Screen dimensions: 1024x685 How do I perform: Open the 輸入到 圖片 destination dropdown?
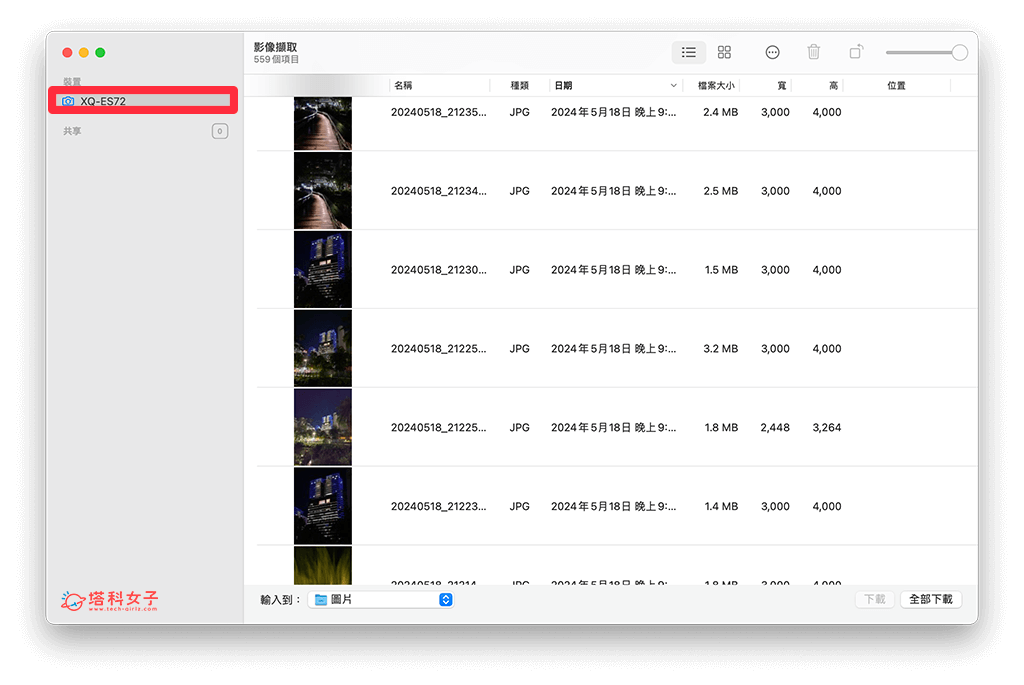point(381,599)
